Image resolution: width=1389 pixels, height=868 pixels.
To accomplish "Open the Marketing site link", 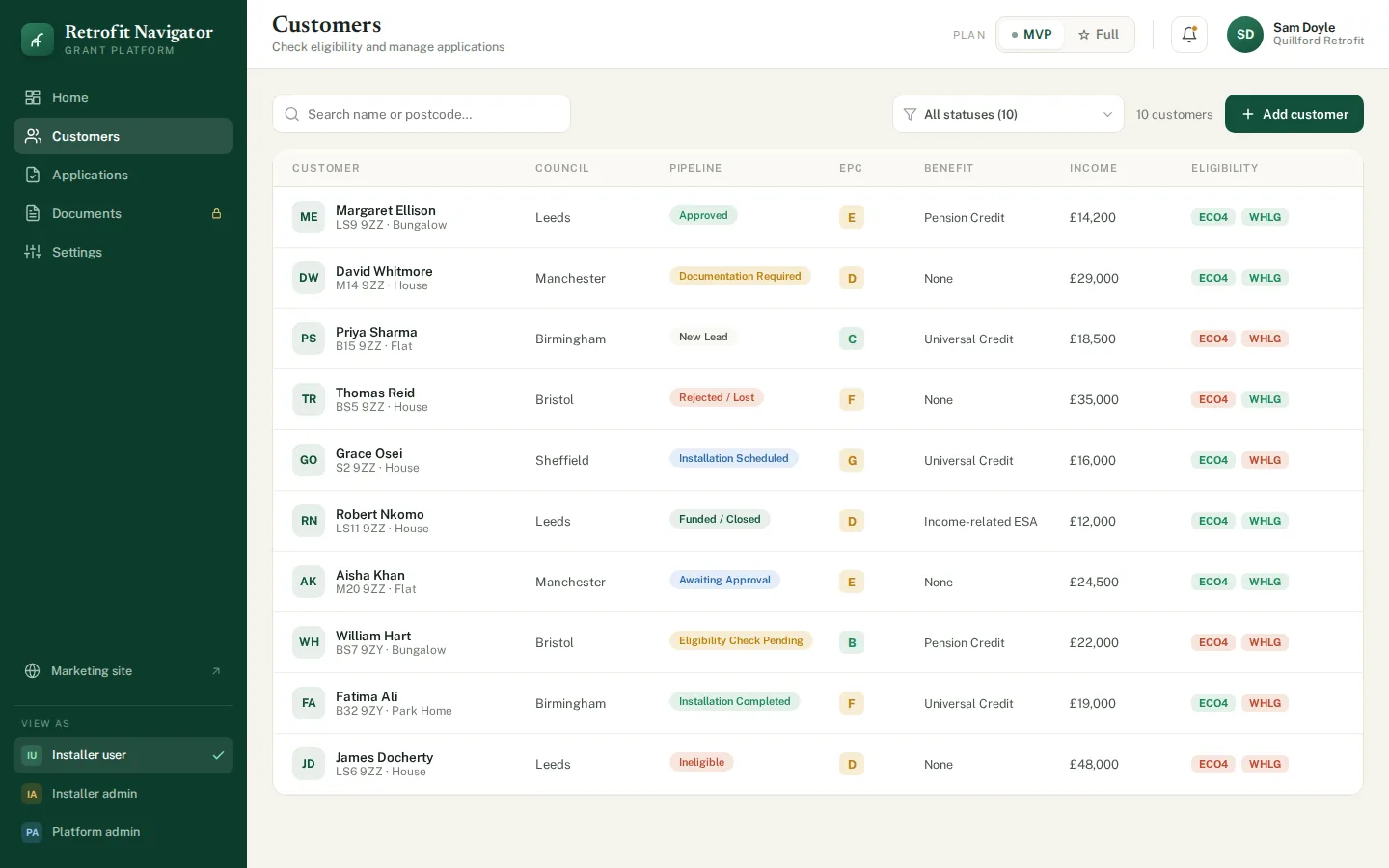I will (123, 671).
